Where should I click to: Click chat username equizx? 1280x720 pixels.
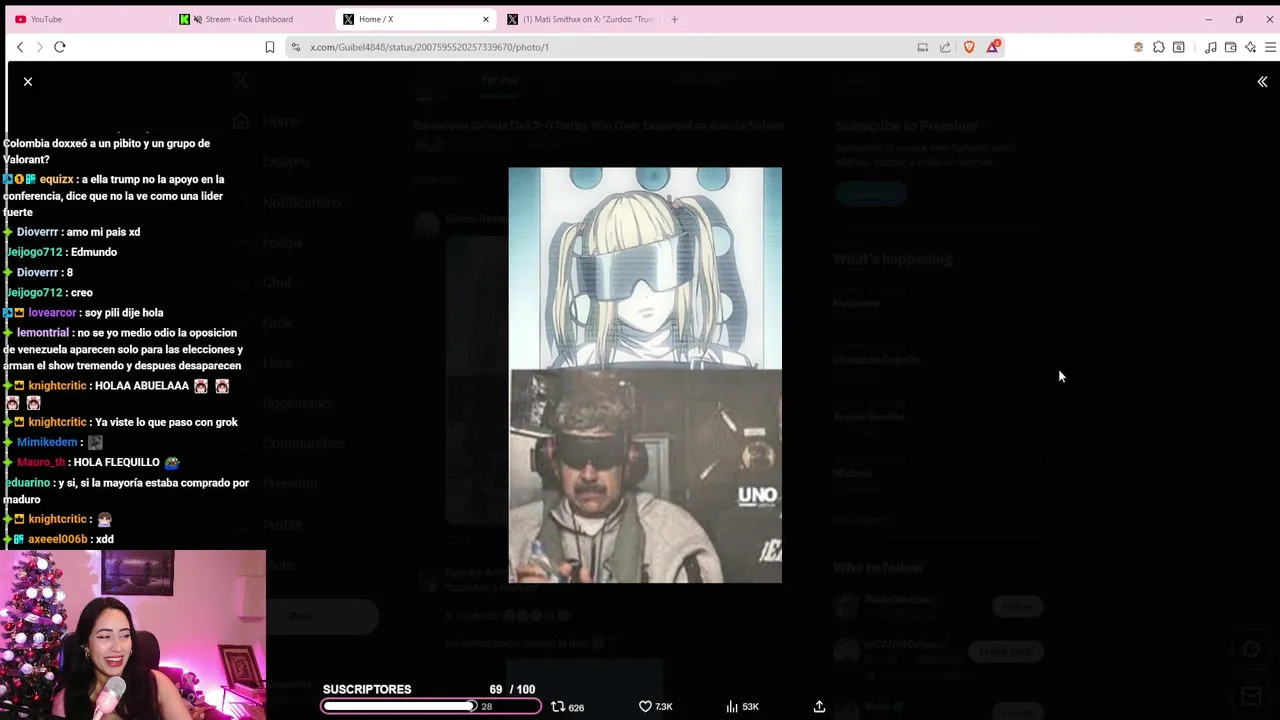56,179
